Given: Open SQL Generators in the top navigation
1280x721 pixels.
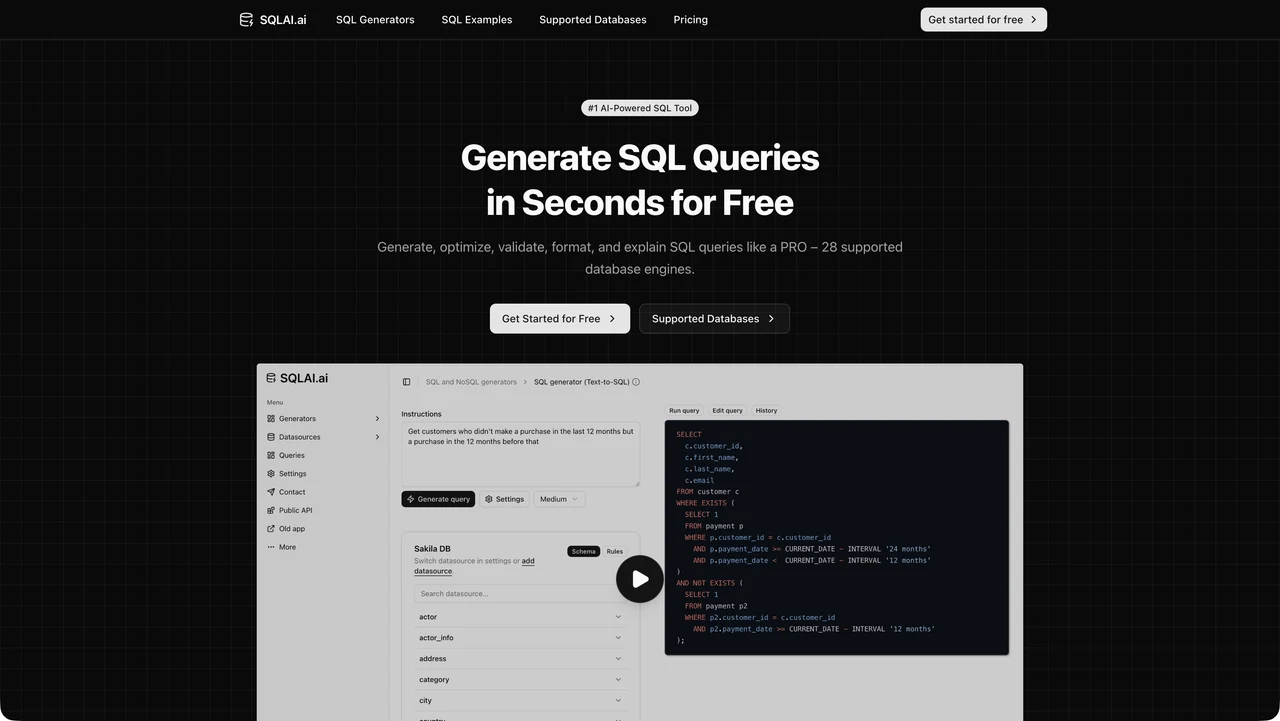Looking at the screenshot, I should (x=375, y=20).
